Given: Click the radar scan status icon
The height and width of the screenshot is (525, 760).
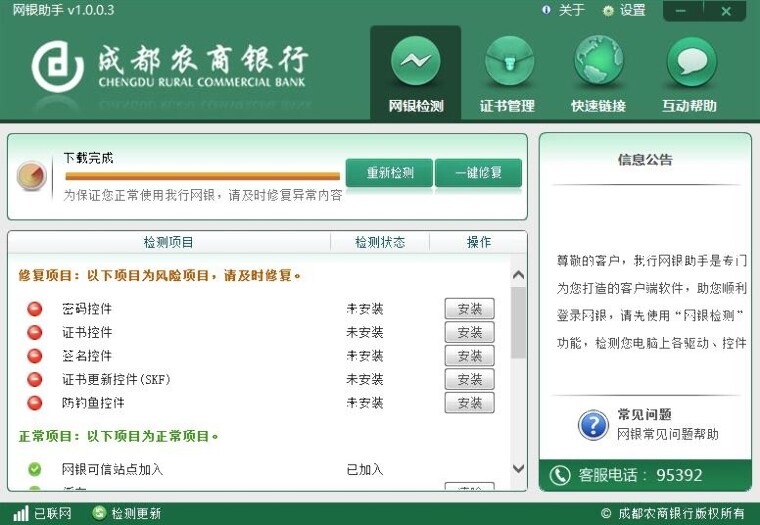Looking at the screenshot, I should [x=32, y=175].
